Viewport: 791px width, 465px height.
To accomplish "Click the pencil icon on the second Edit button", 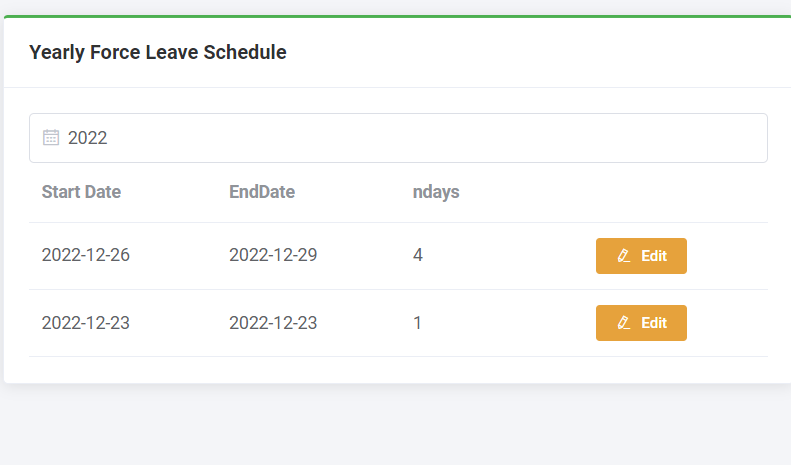I will (624, 323).
